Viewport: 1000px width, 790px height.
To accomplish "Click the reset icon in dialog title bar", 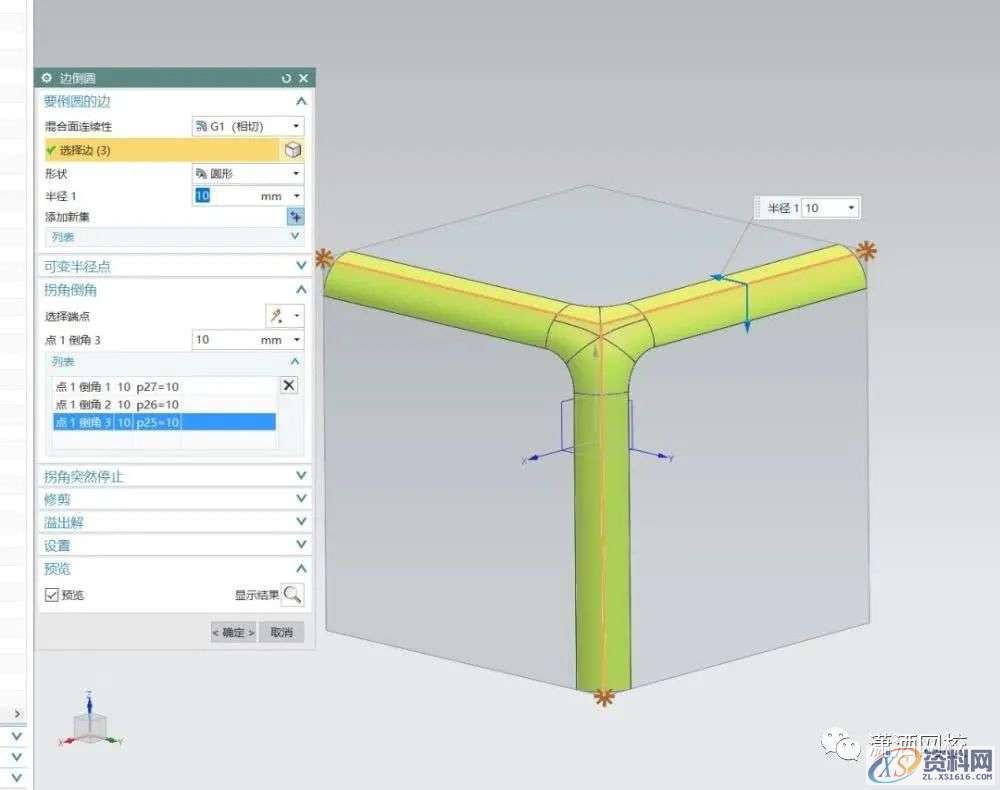I will [286, 78].
